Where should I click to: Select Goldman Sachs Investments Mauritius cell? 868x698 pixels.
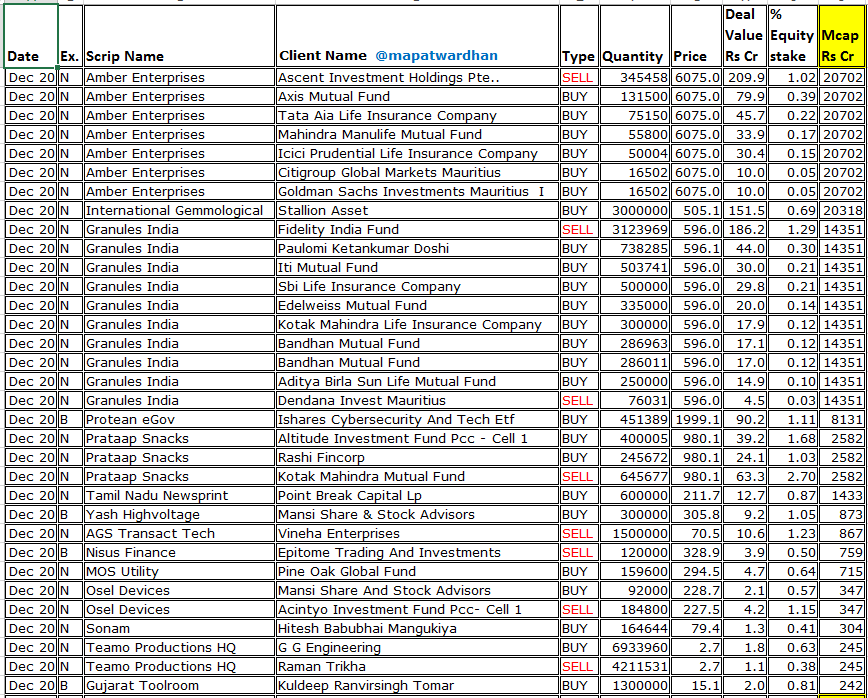(417, 192)
